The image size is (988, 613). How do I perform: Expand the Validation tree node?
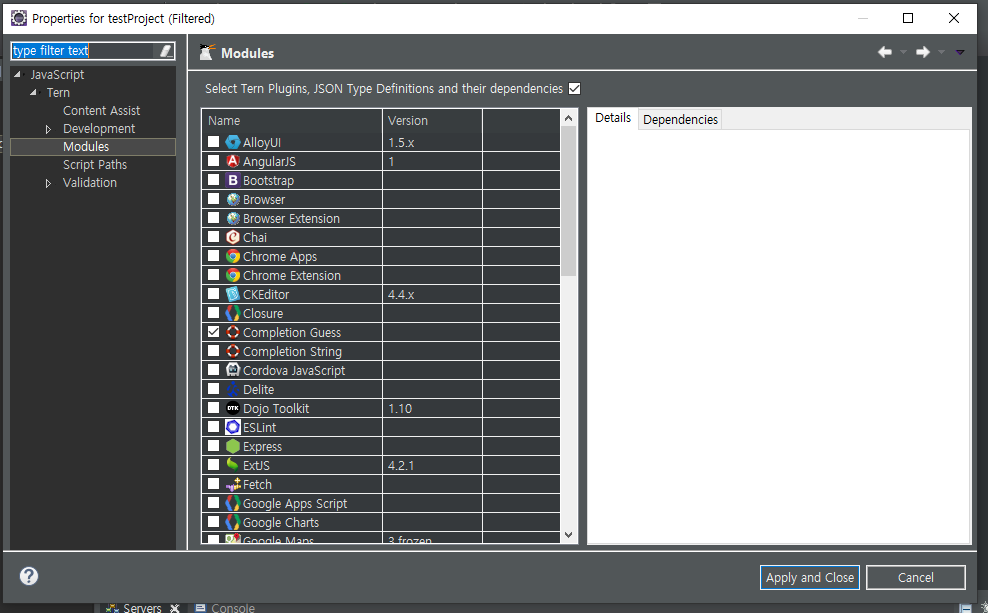(x=49, y=183)
